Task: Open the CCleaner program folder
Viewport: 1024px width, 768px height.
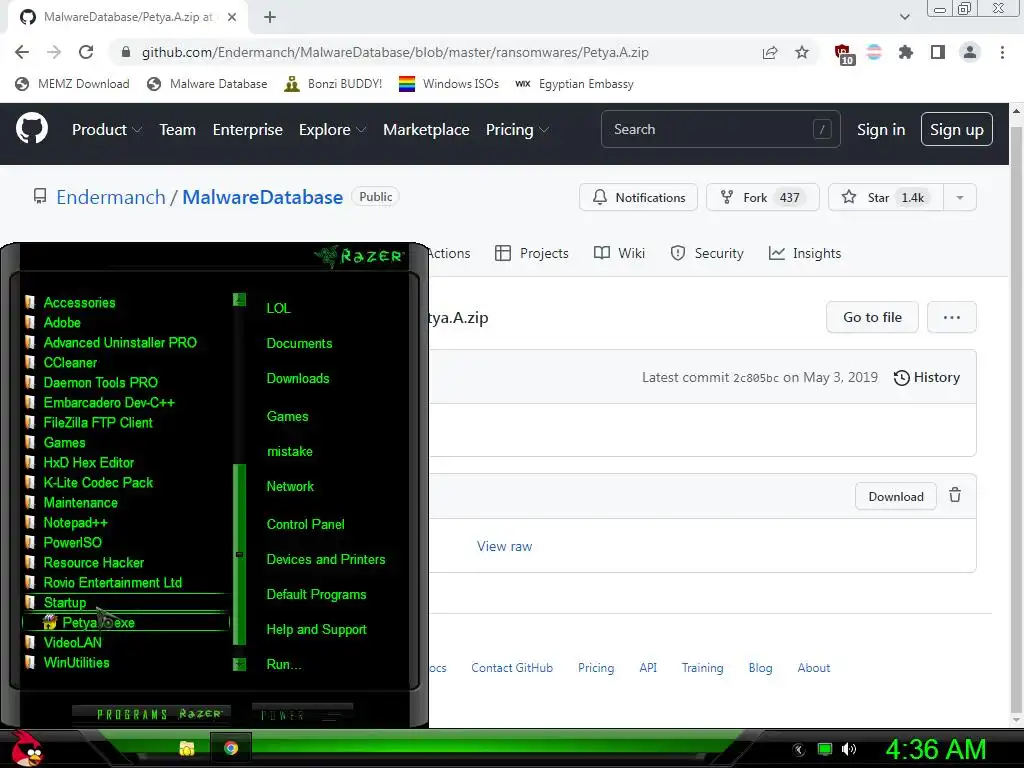Action: coord(70,362)
